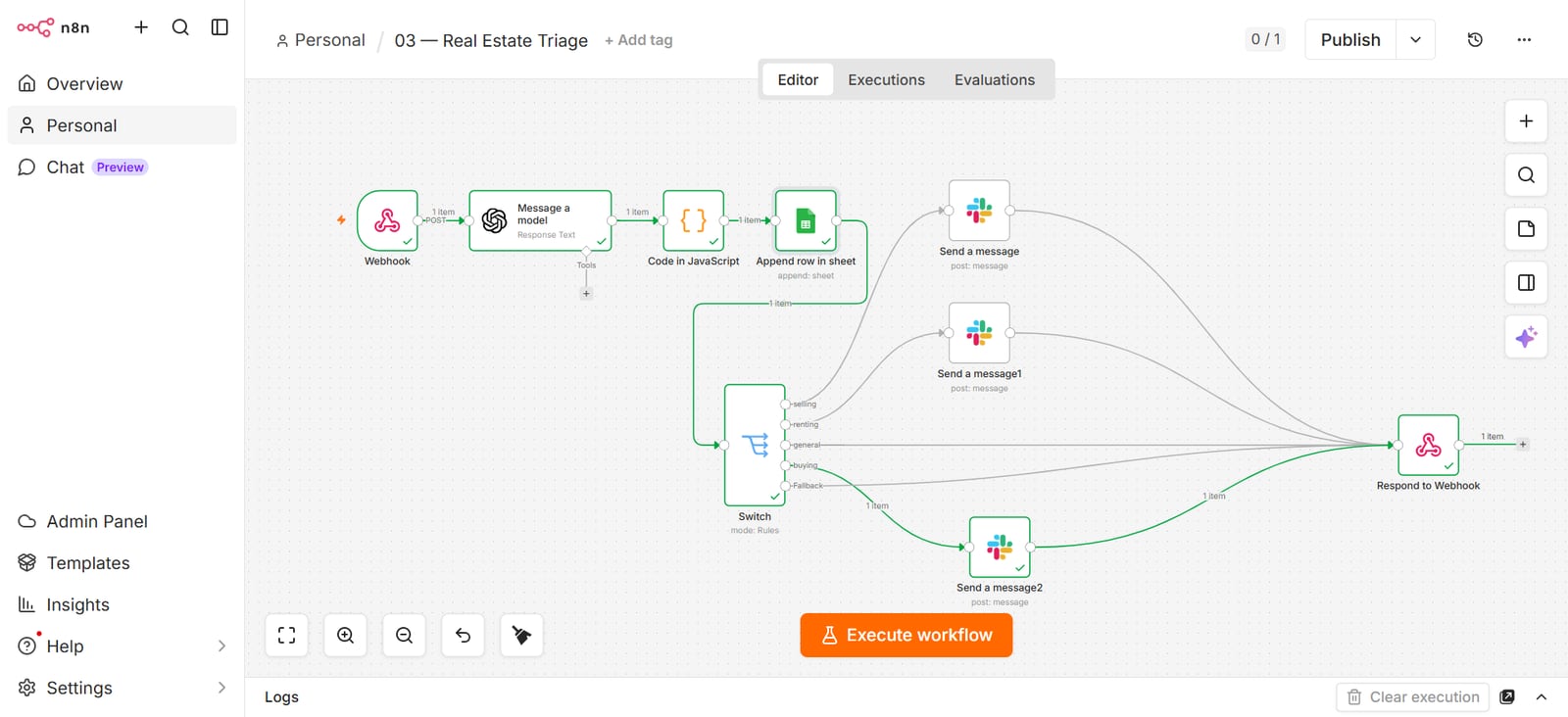
Task: Search nodes with canvas magnifier button
Action: point(1526,175)
